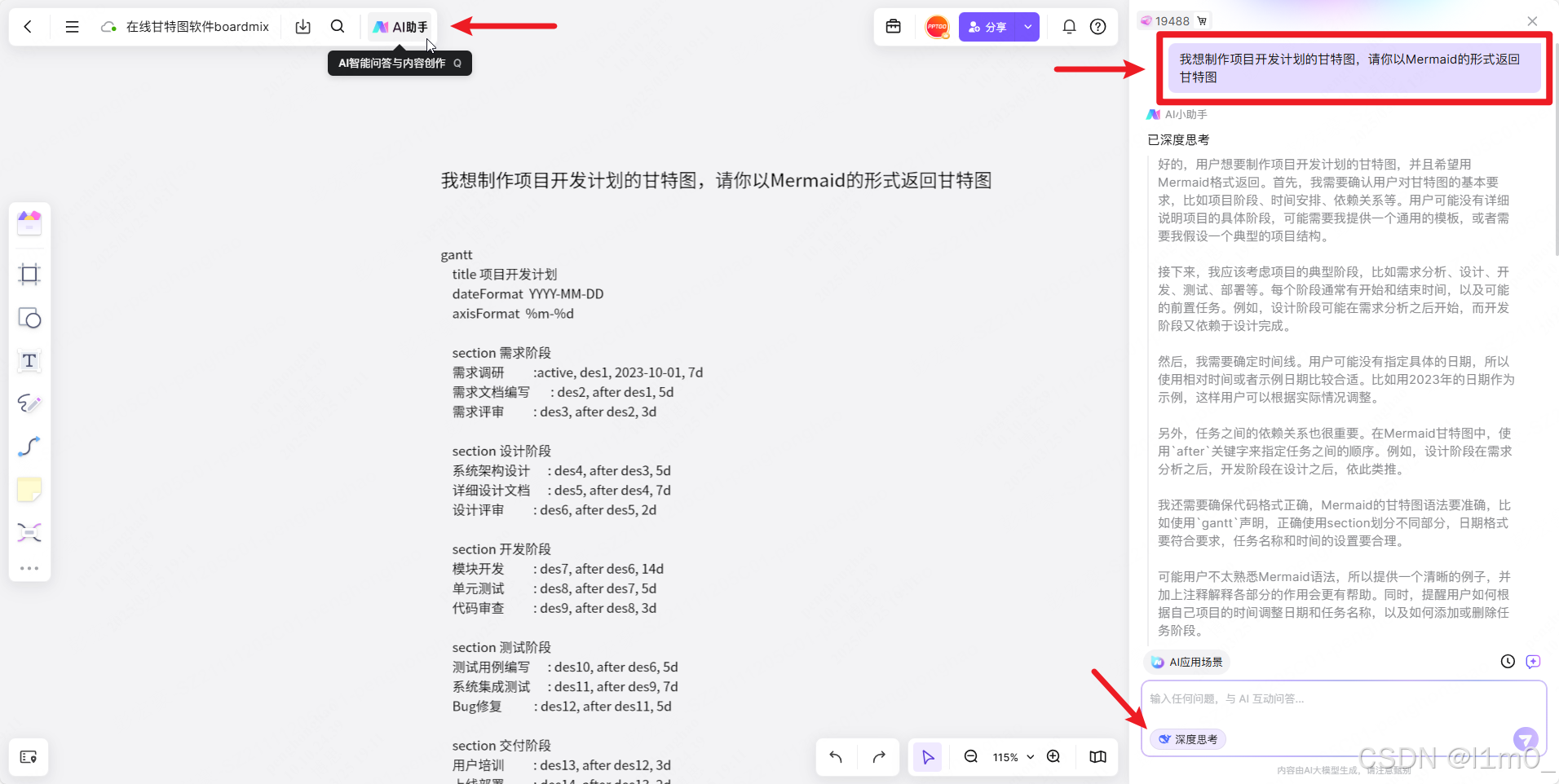
Task: Redo the last action
Action: click(x=879, y=757)
